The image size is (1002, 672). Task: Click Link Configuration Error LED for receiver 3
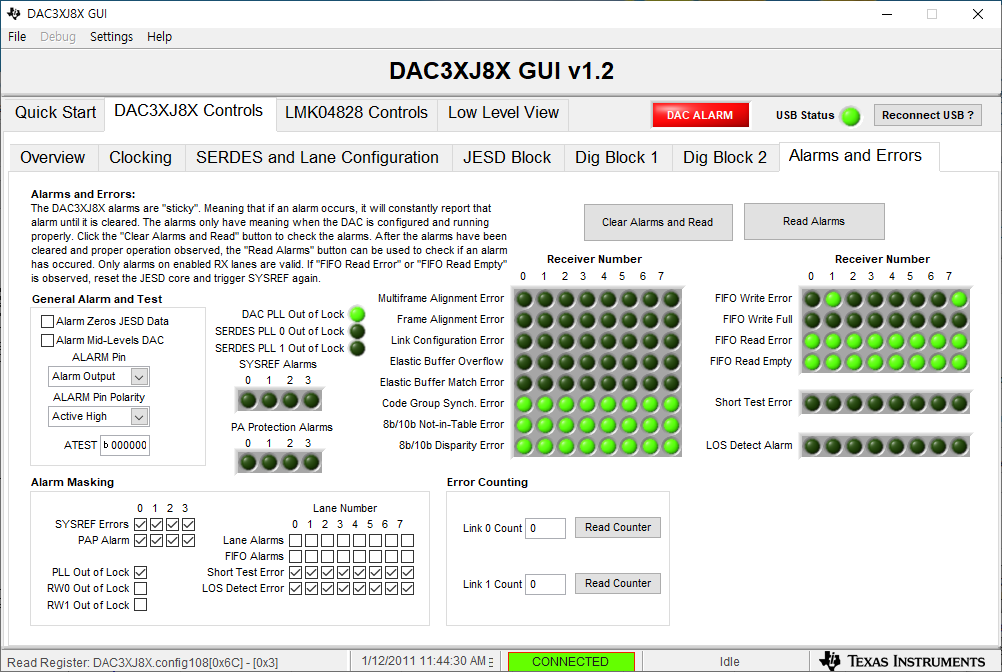click(x=587, y=341)
